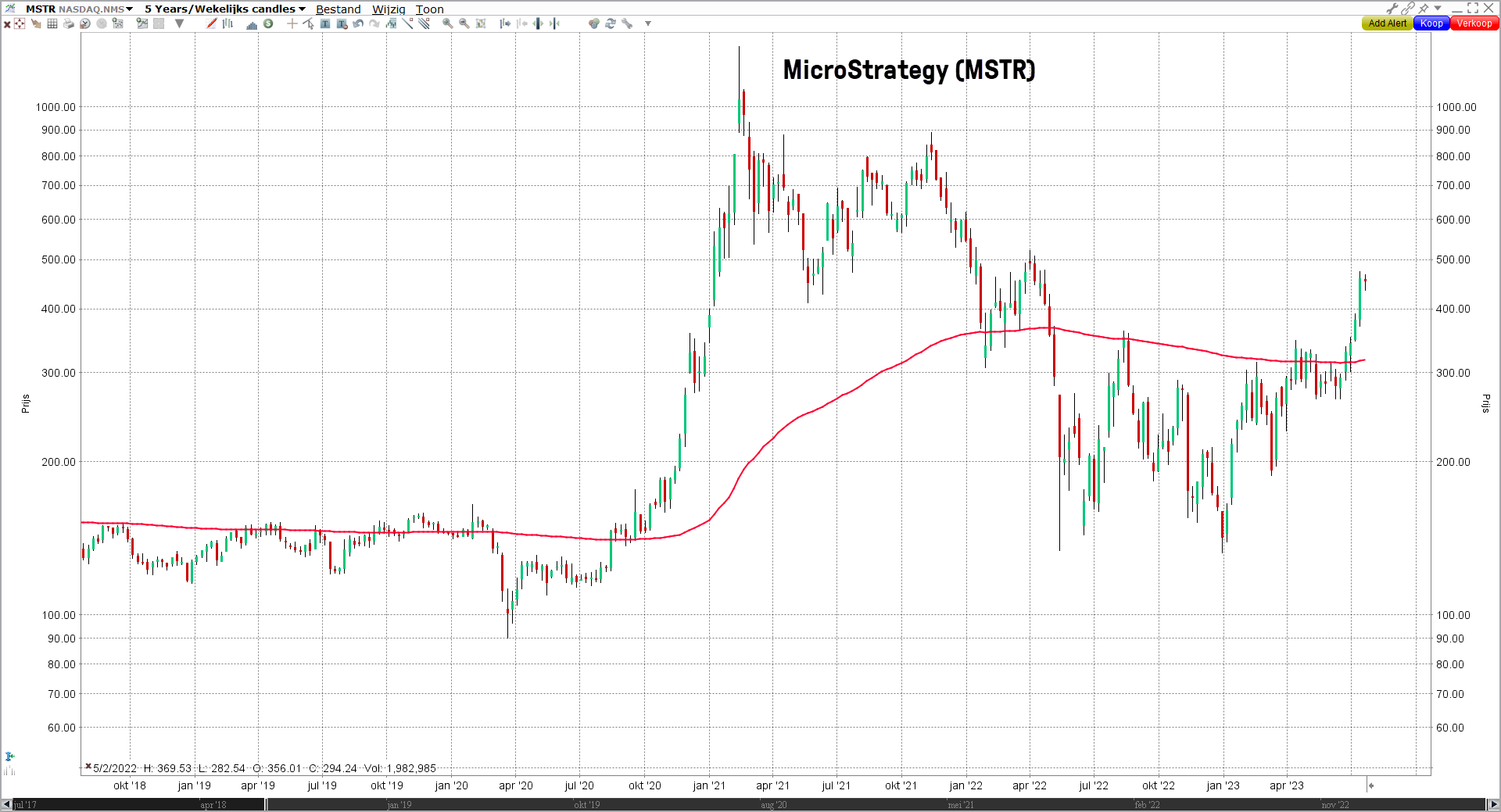Select the parallel lines channel tool
This screenshot has width=1501, height=812.
pos(424,23)
